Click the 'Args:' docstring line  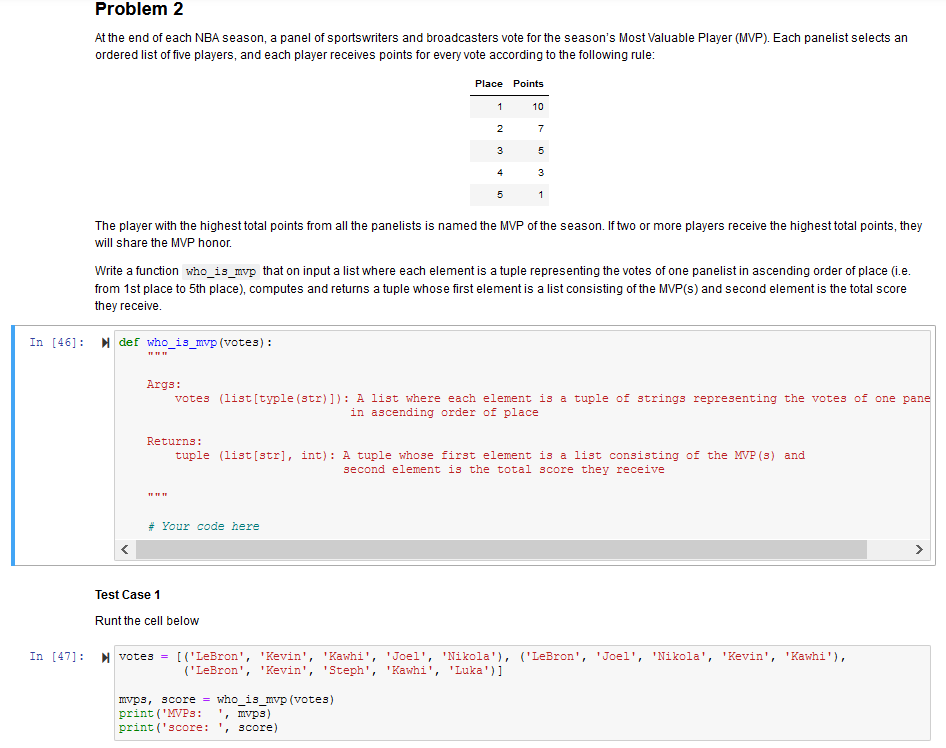[163, 384]
